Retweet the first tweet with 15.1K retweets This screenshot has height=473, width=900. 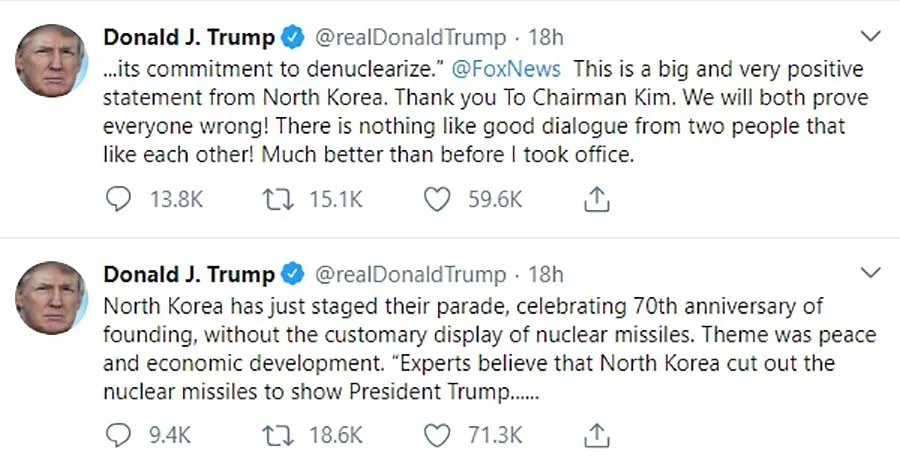[x=278, y=200]
